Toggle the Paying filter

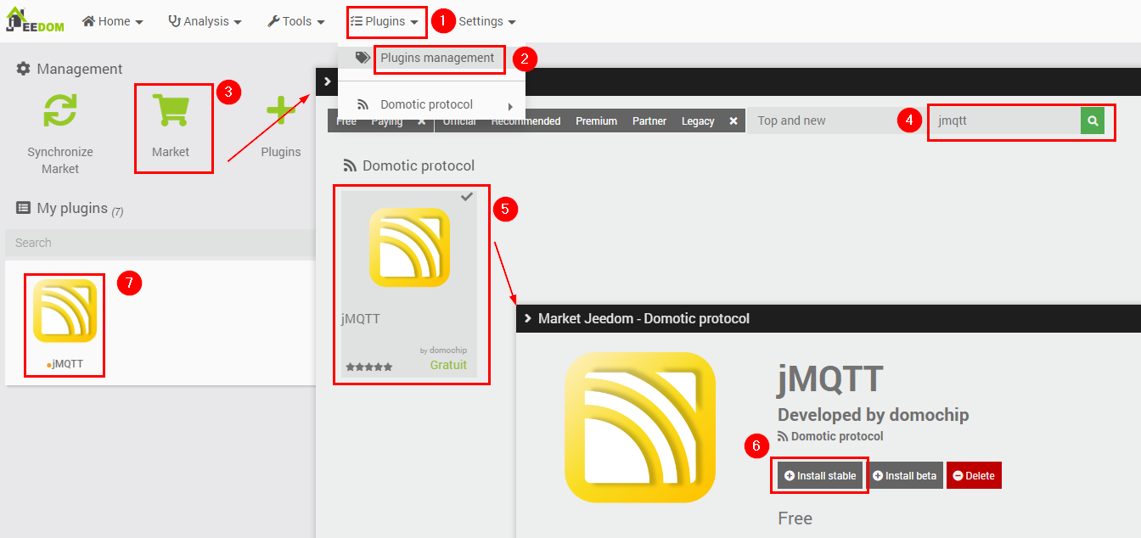pos(386,121)
